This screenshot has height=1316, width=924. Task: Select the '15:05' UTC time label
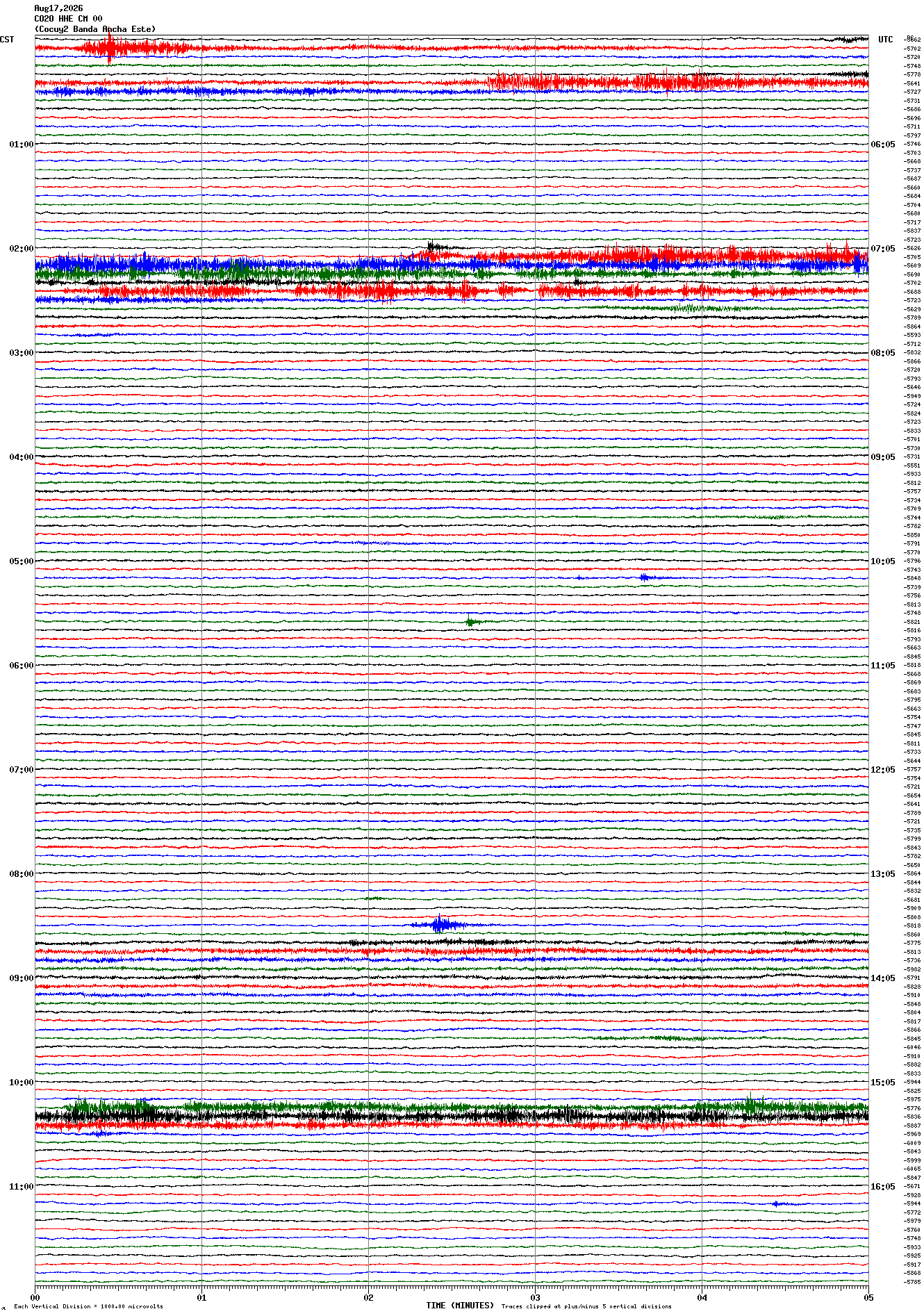(883, 1083)
